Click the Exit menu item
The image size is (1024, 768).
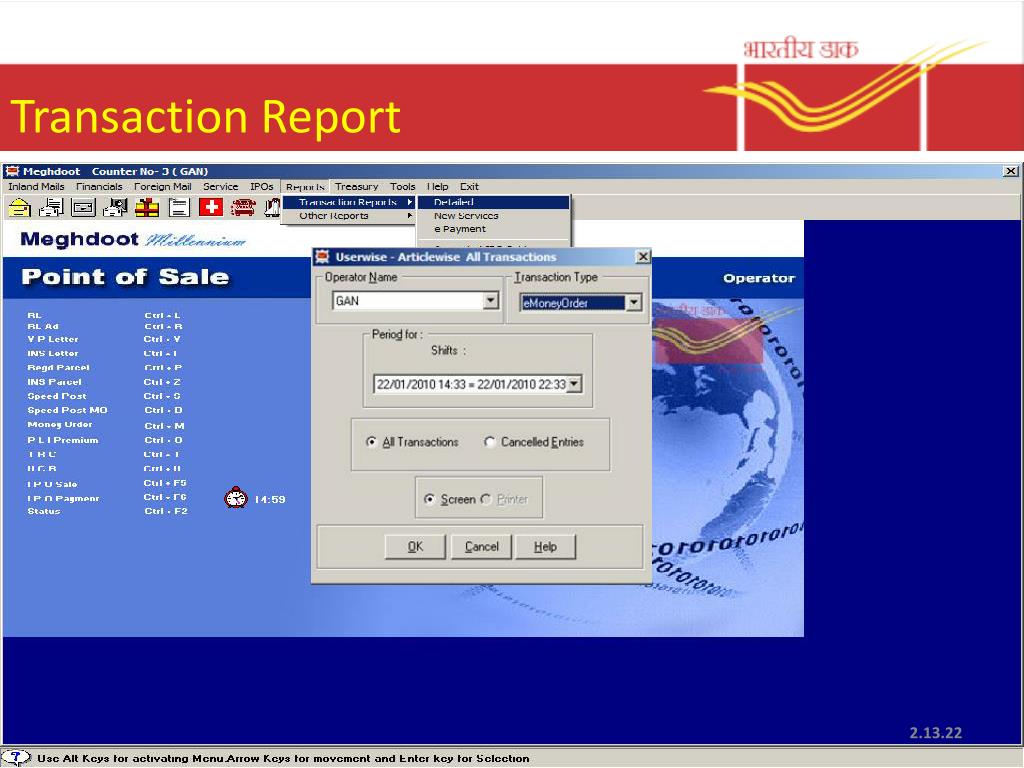click(469, 187)
